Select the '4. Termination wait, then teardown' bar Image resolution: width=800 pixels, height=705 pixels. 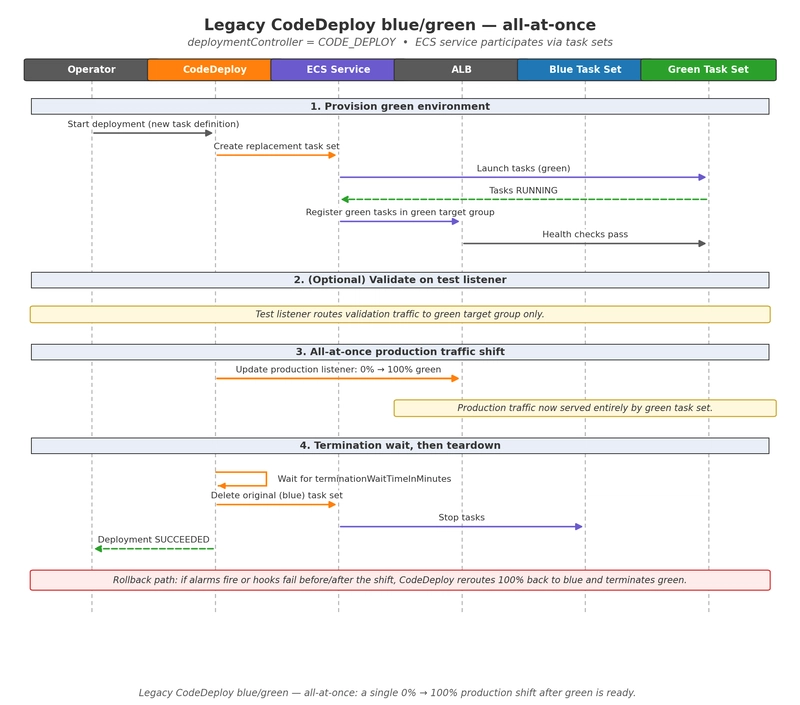(x=400, y=445)
